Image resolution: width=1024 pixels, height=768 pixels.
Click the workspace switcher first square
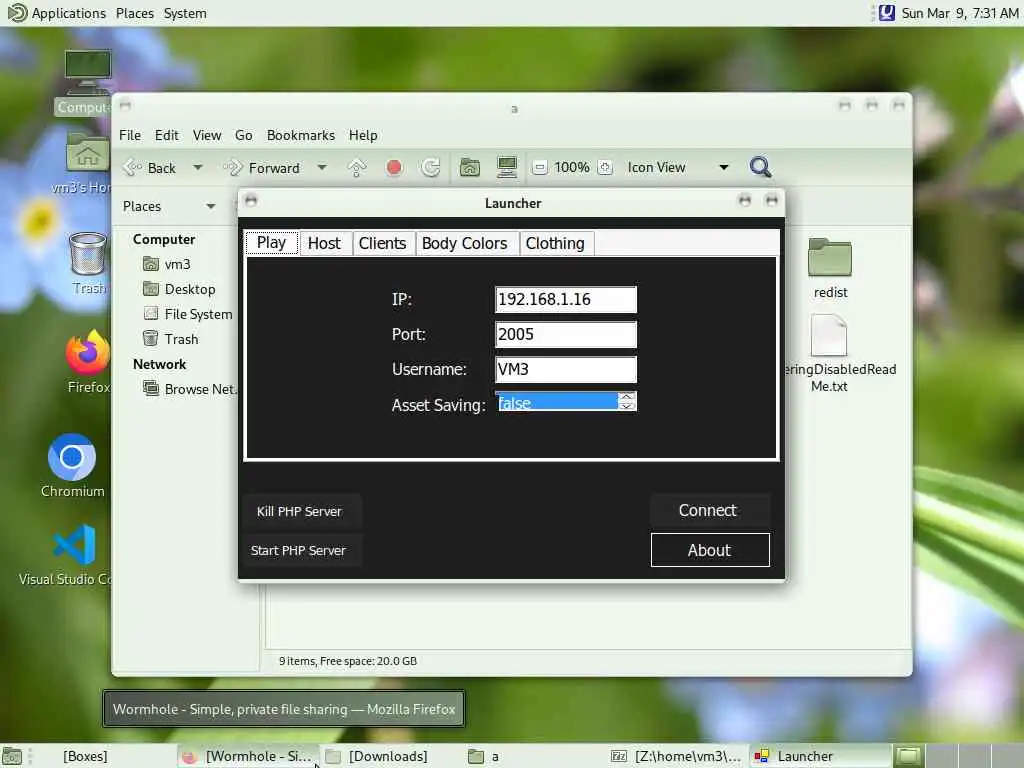(x=908, y=756)
